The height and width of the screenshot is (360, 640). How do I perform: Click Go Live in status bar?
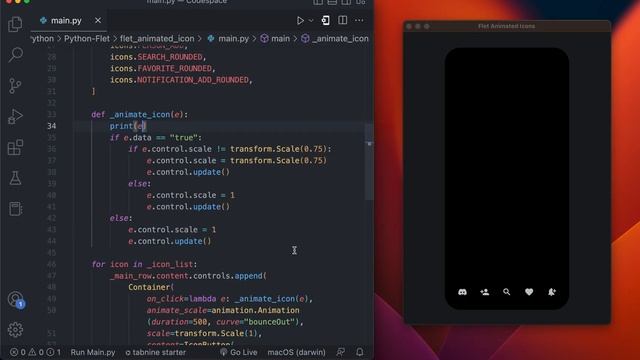(x=239, y=352)
